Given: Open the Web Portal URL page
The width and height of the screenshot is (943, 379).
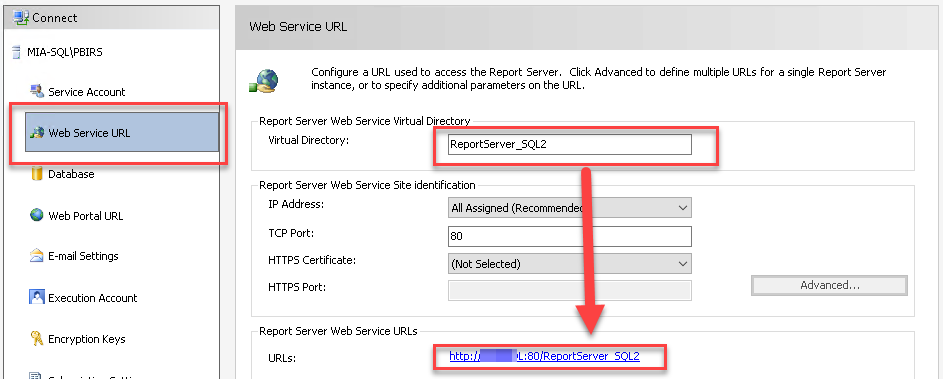Looking at the screenshot, I should [85, 215].
